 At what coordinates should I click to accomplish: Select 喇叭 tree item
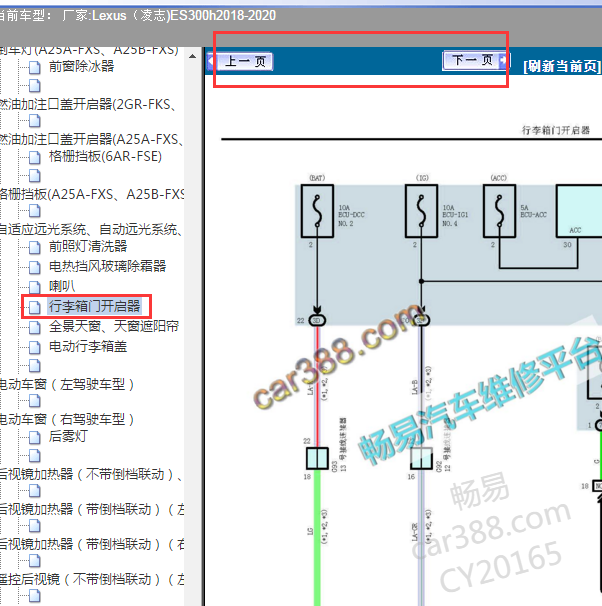(62, 286)
